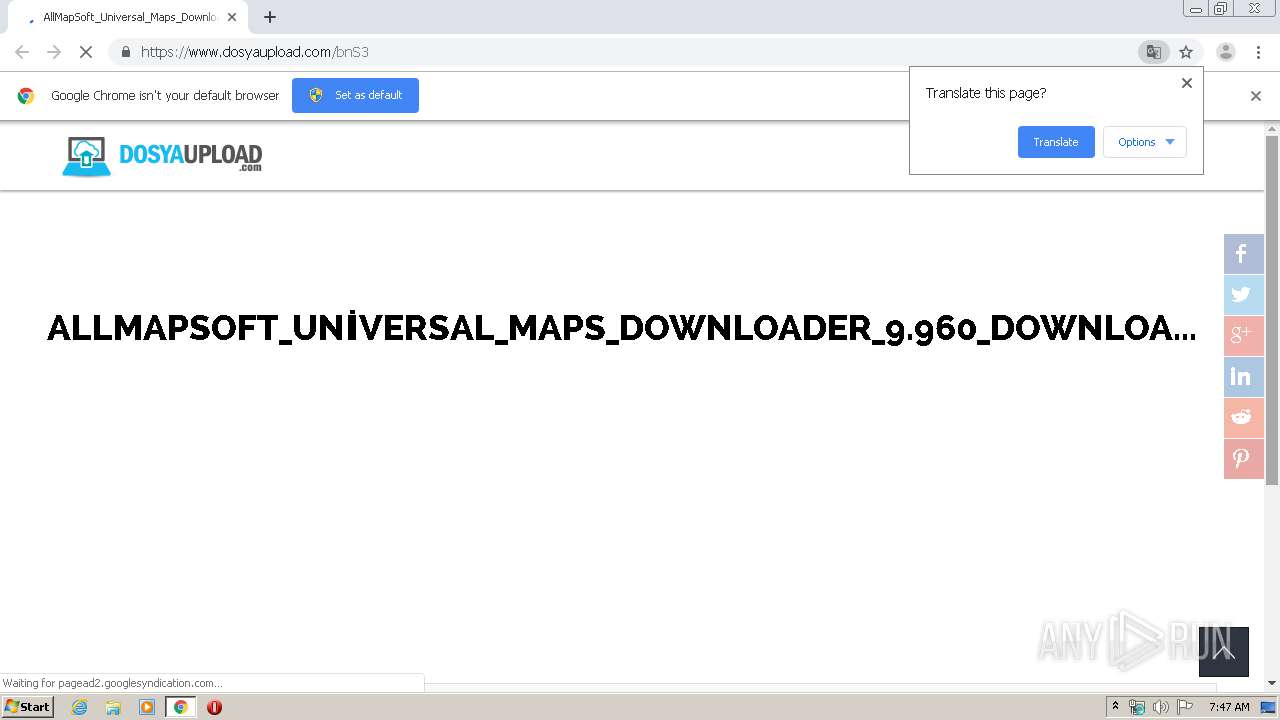Click the vertical page scrollbar
Viewport: 1280px width, 720px height.
pos(1272,310)
